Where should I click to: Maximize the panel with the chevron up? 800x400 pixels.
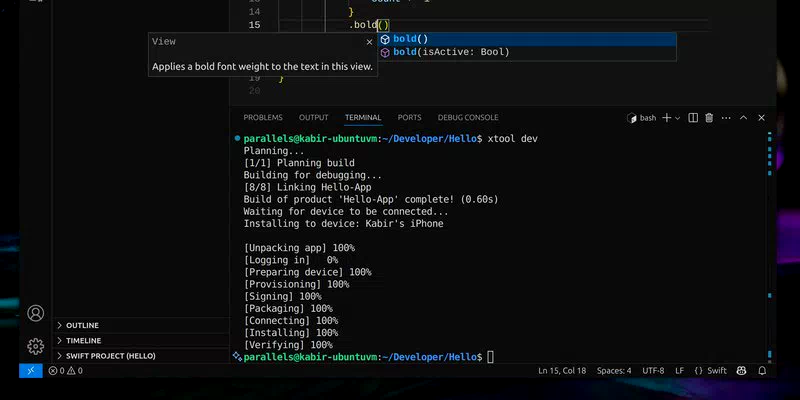click(743, 118)
